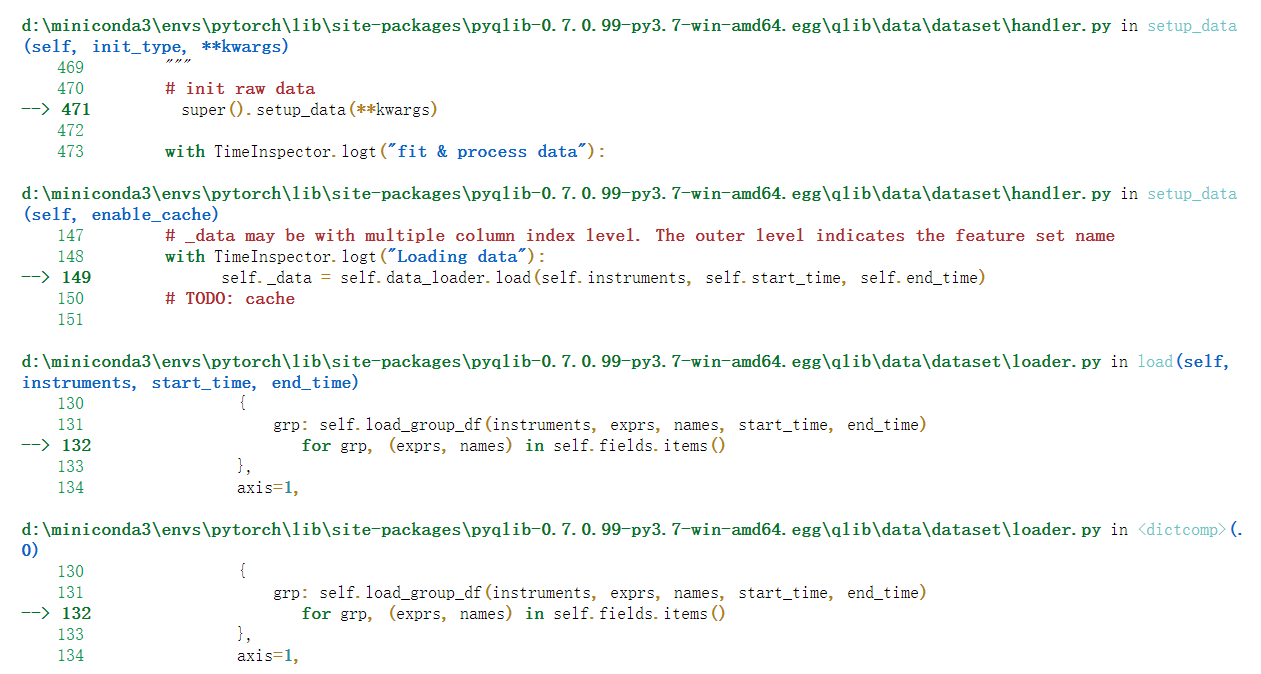Click the enable_cache parameter in second frame header
This screenshot has width=1261, height=674.
pyautogui.click(x=152, y=214)
